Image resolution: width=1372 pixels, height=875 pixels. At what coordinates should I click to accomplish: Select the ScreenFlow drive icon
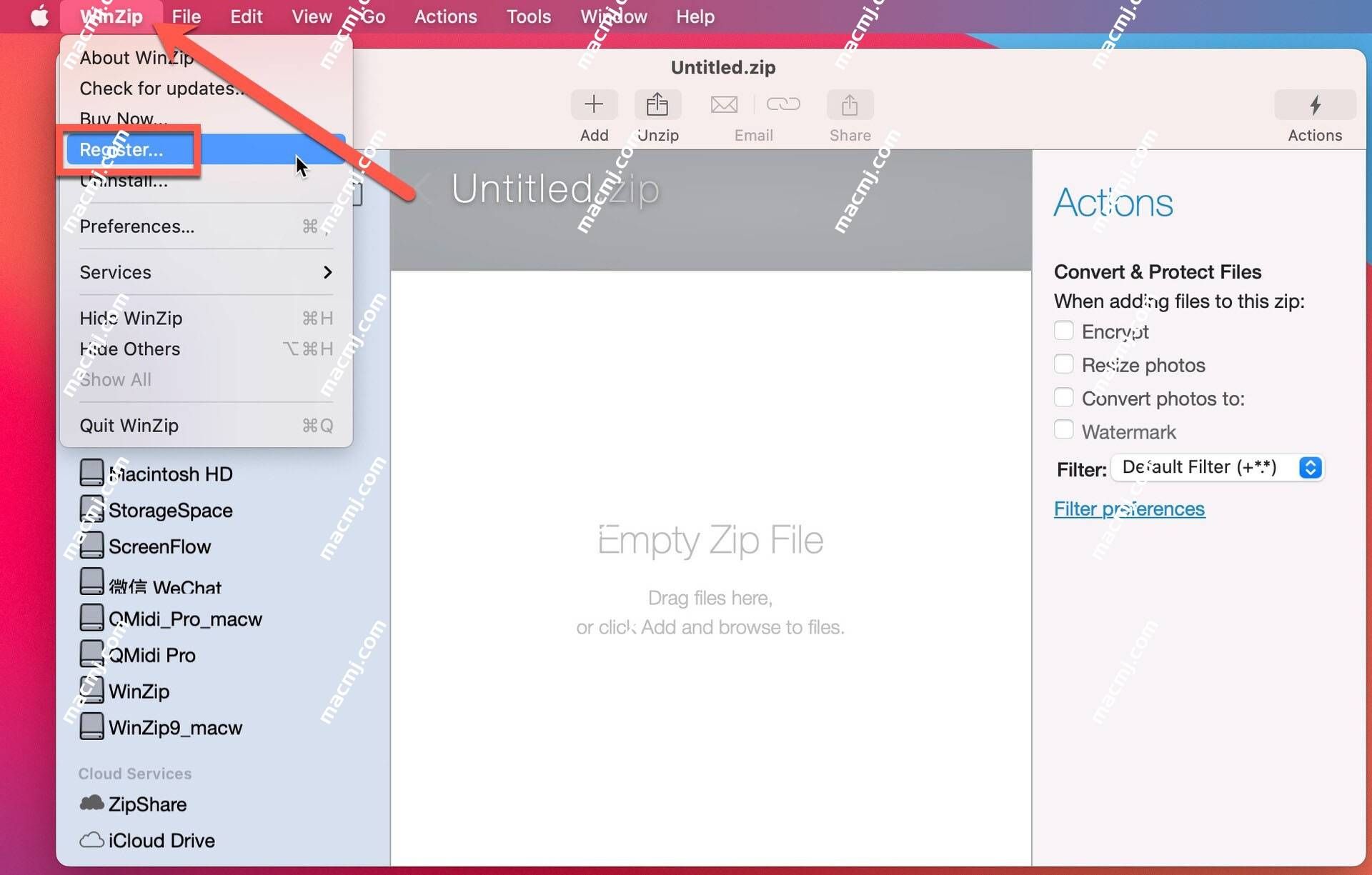coord(91,546)
